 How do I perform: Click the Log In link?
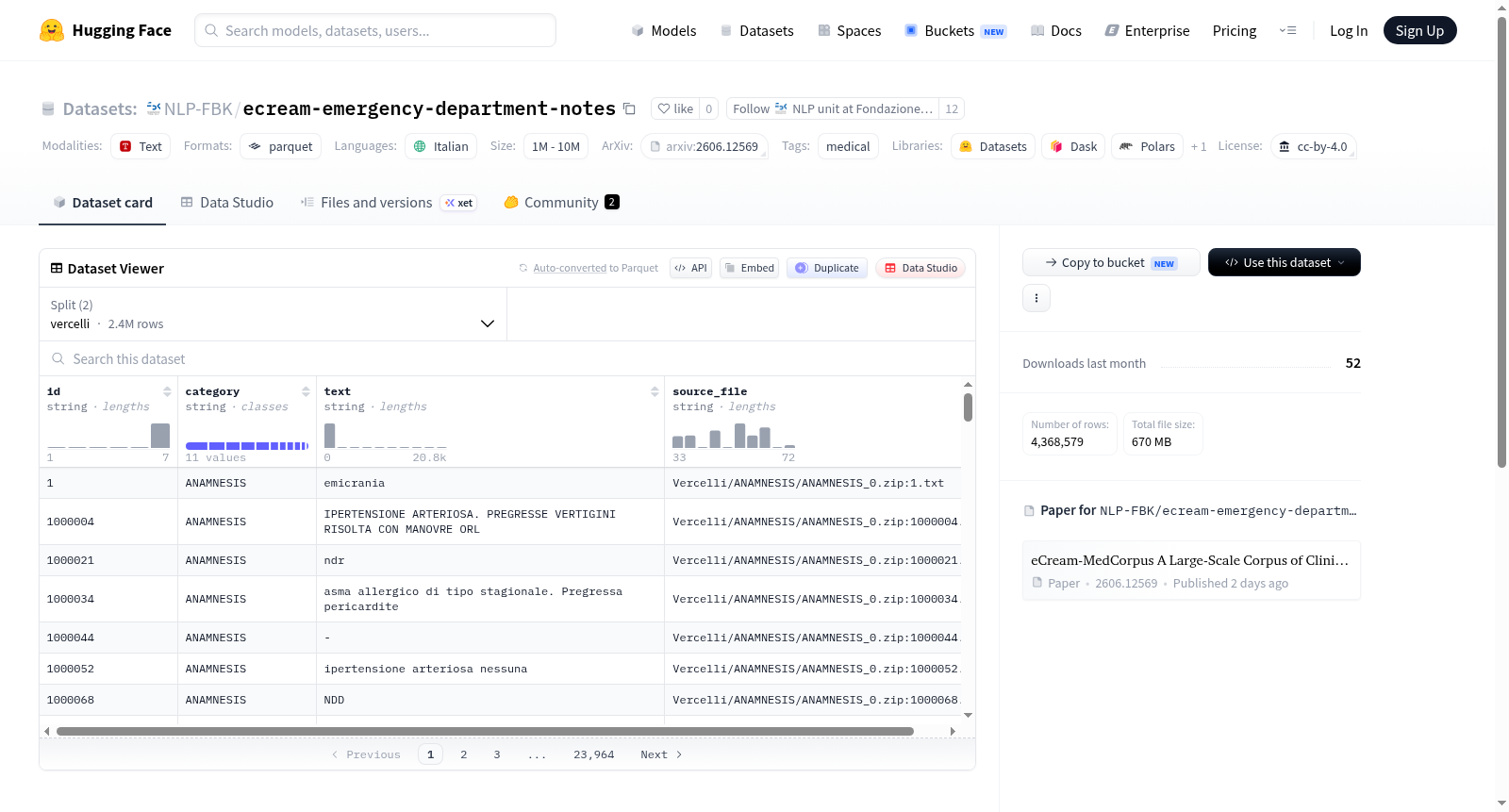(x=1349, y=30)
